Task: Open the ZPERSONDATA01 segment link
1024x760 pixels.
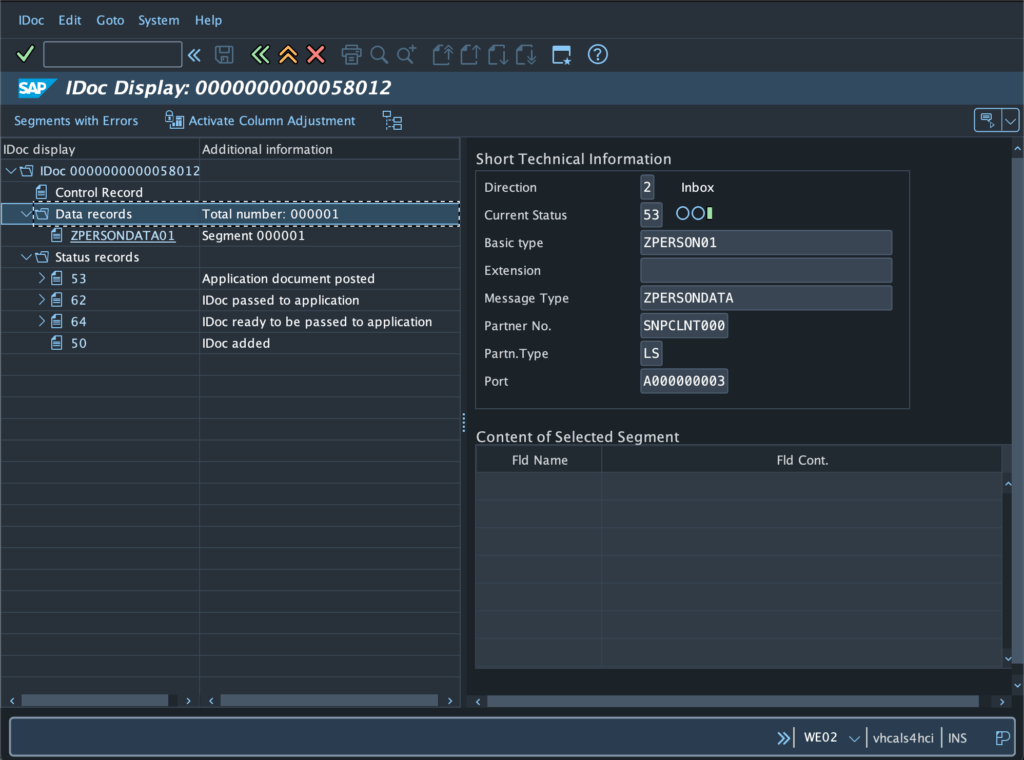Action: click(122, 236)
